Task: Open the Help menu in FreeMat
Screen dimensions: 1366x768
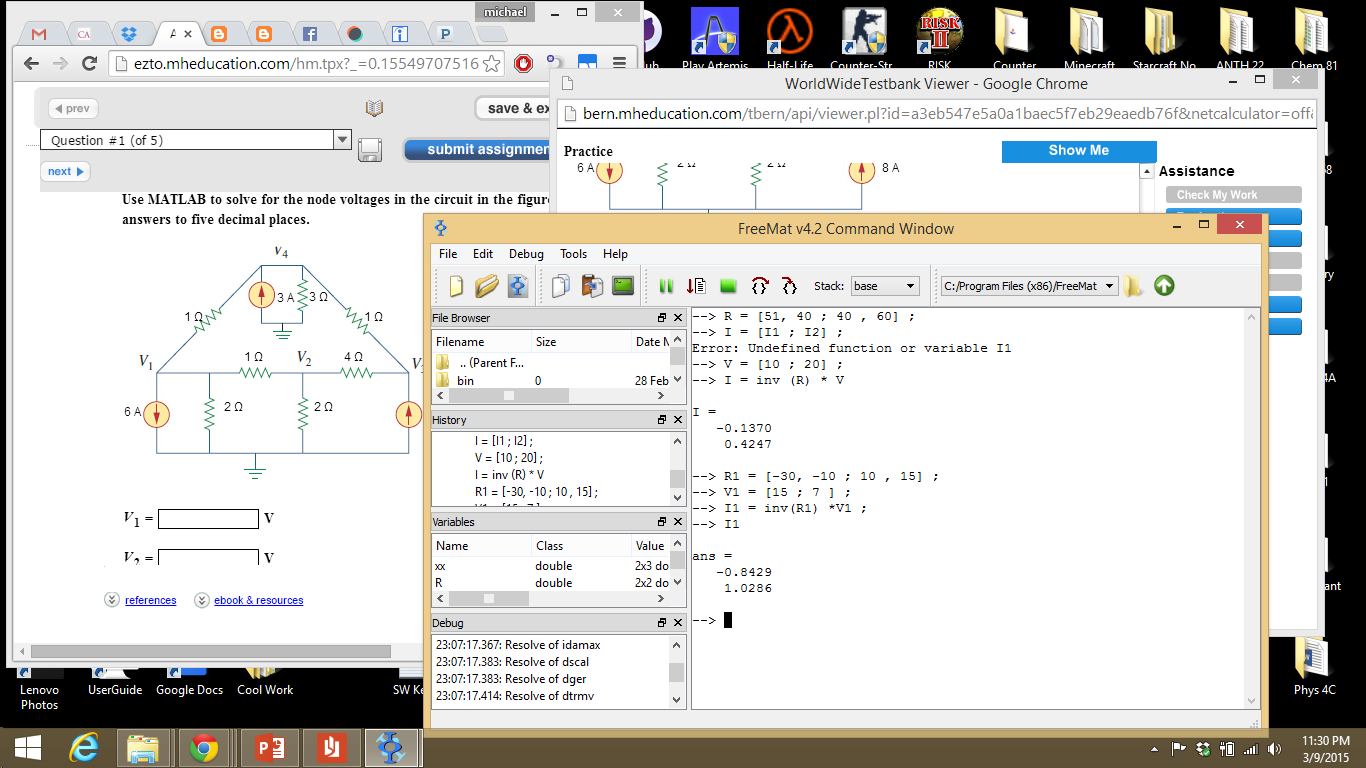Action: 616,254
